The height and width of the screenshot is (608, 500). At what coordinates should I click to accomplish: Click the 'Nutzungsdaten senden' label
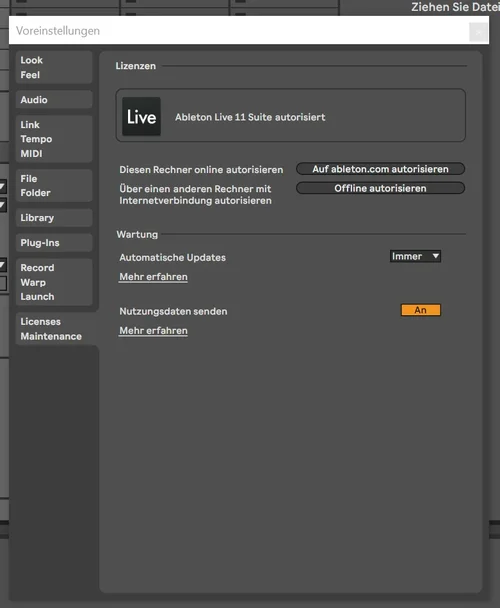tap(173, 311)
